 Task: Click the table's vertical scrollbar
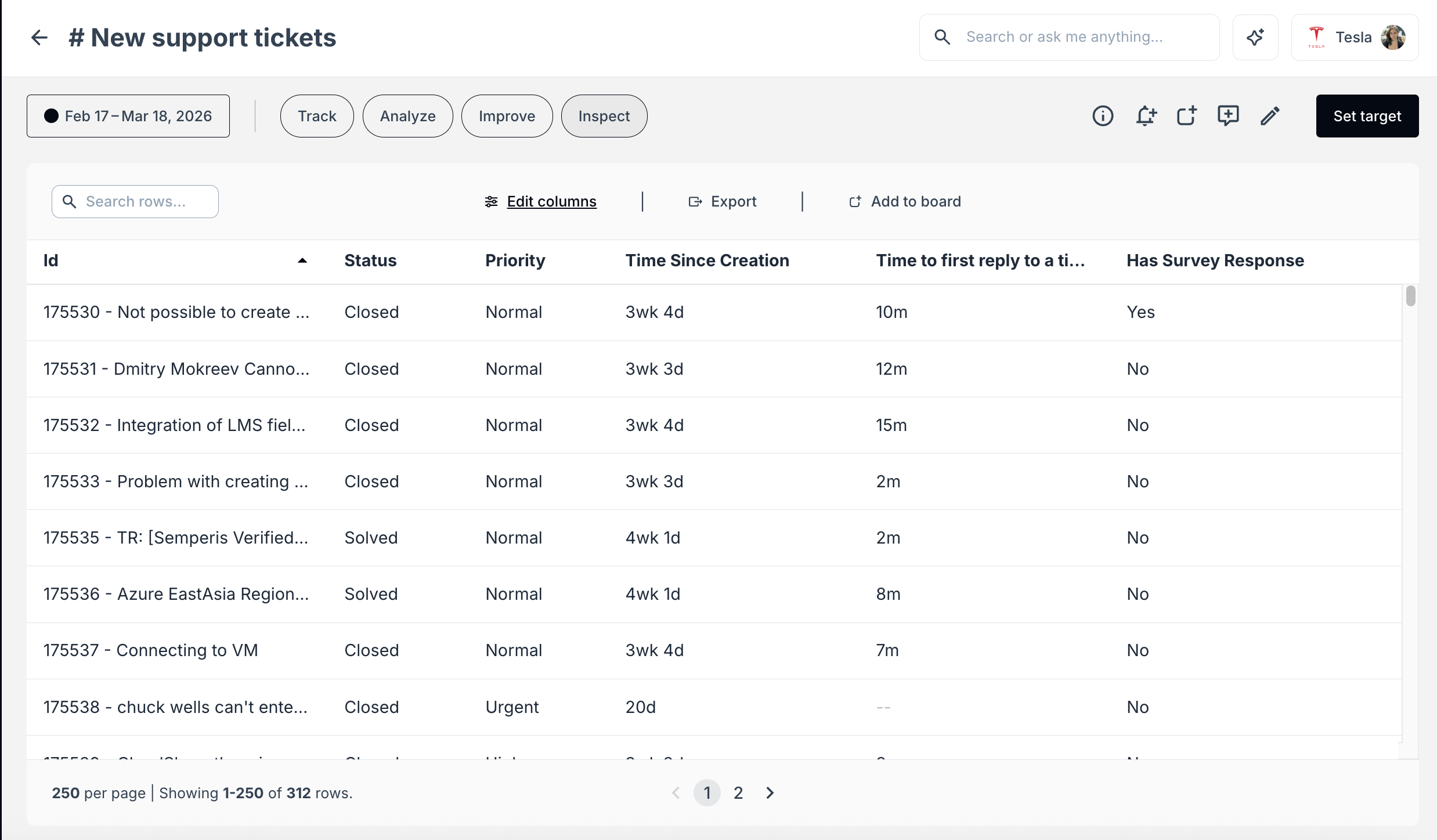1410,296
